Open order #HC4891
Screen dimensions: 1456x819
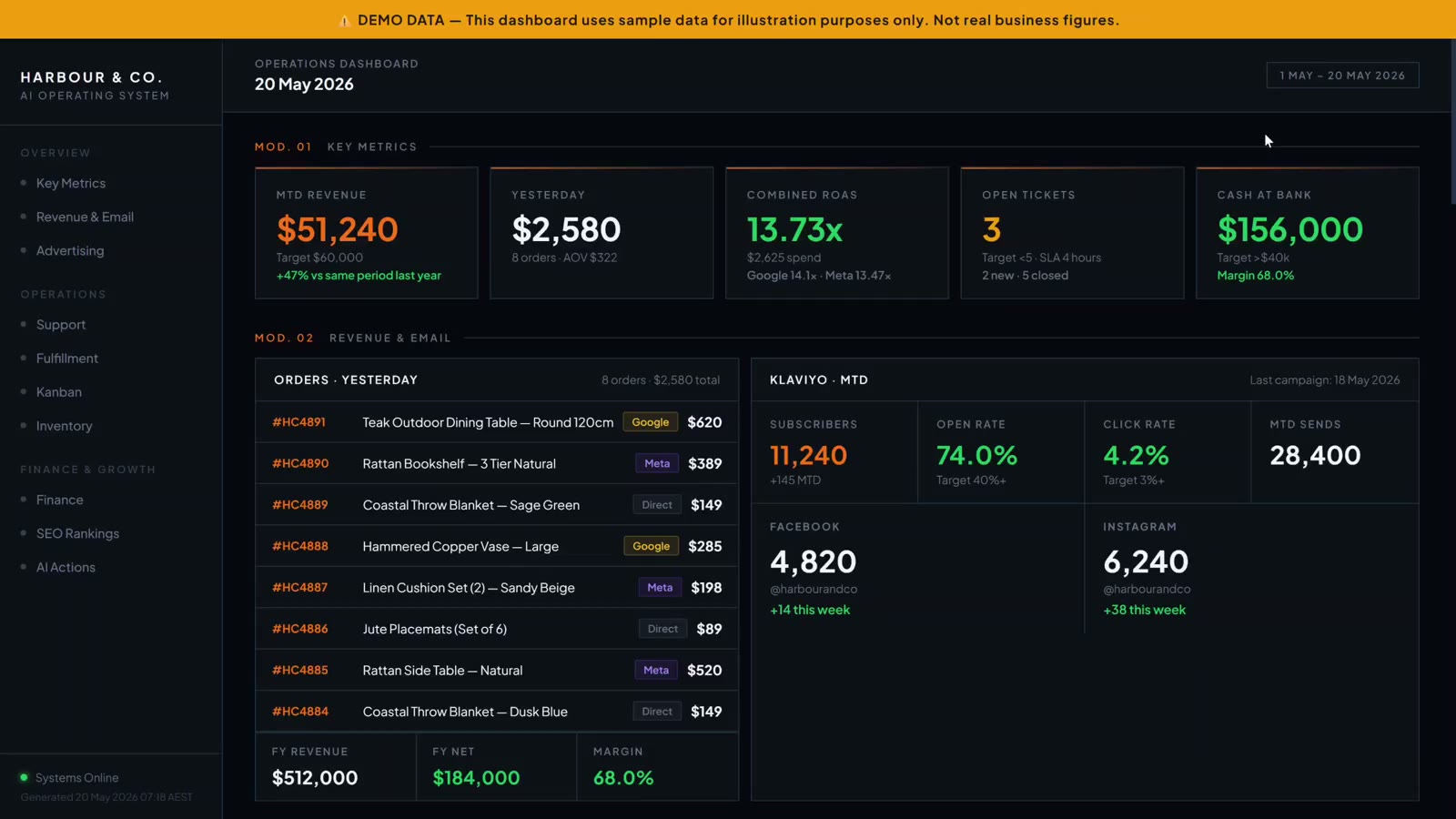click(298, 422)
